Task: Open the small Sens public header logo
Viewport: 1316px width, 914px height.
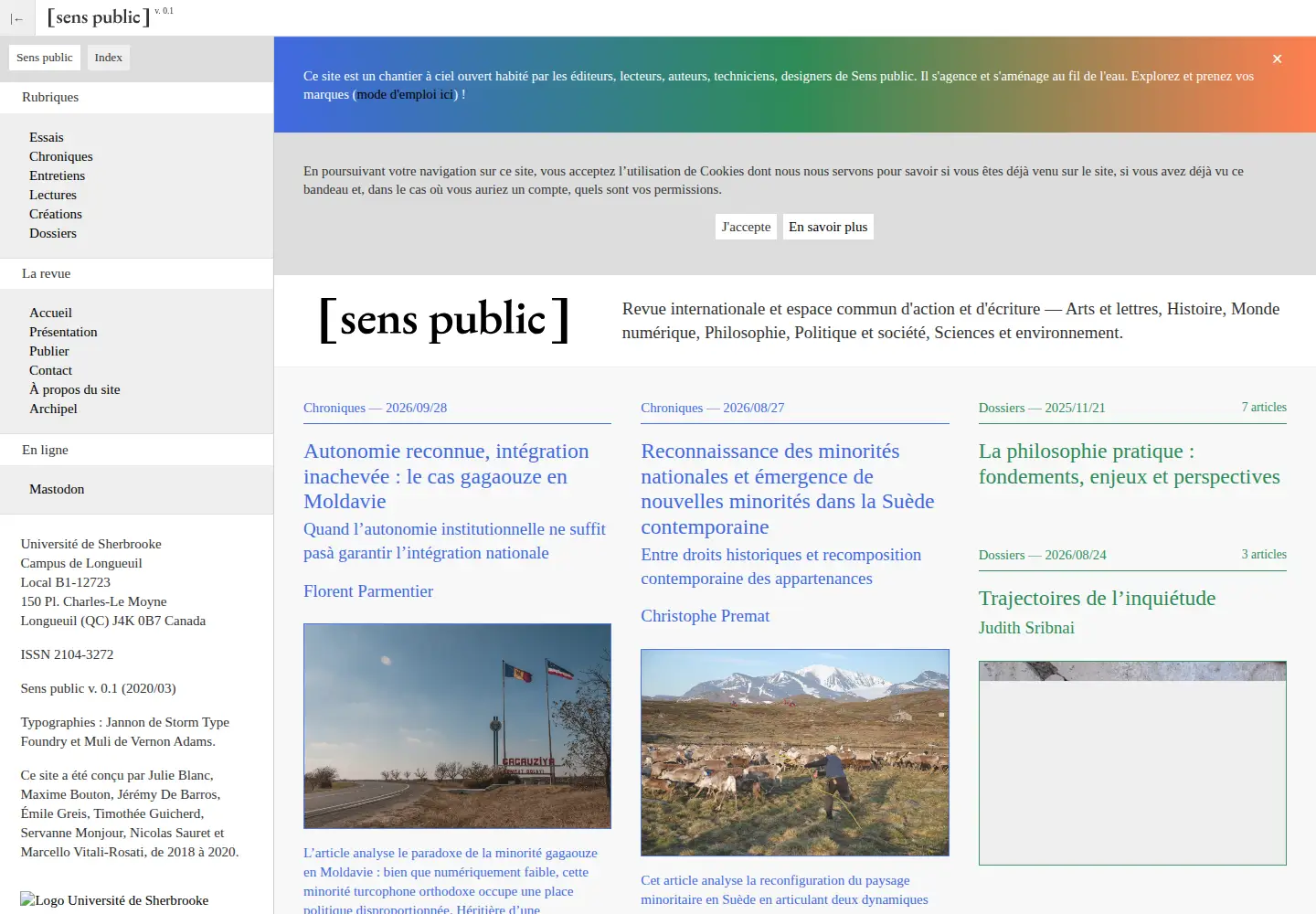Action: 99,17
